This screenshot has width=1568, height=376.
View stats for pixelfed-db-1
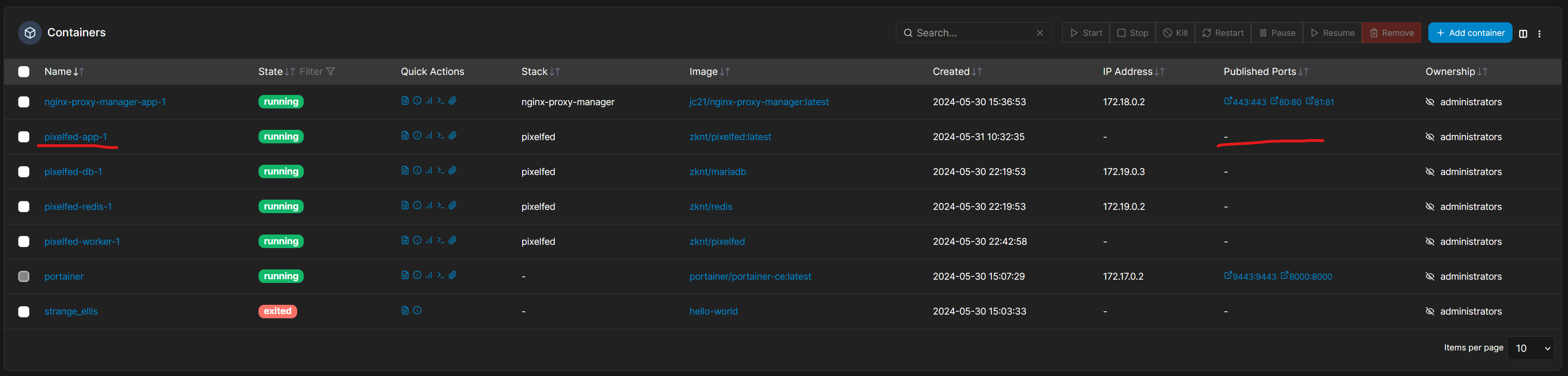click(x=429, y=171)
